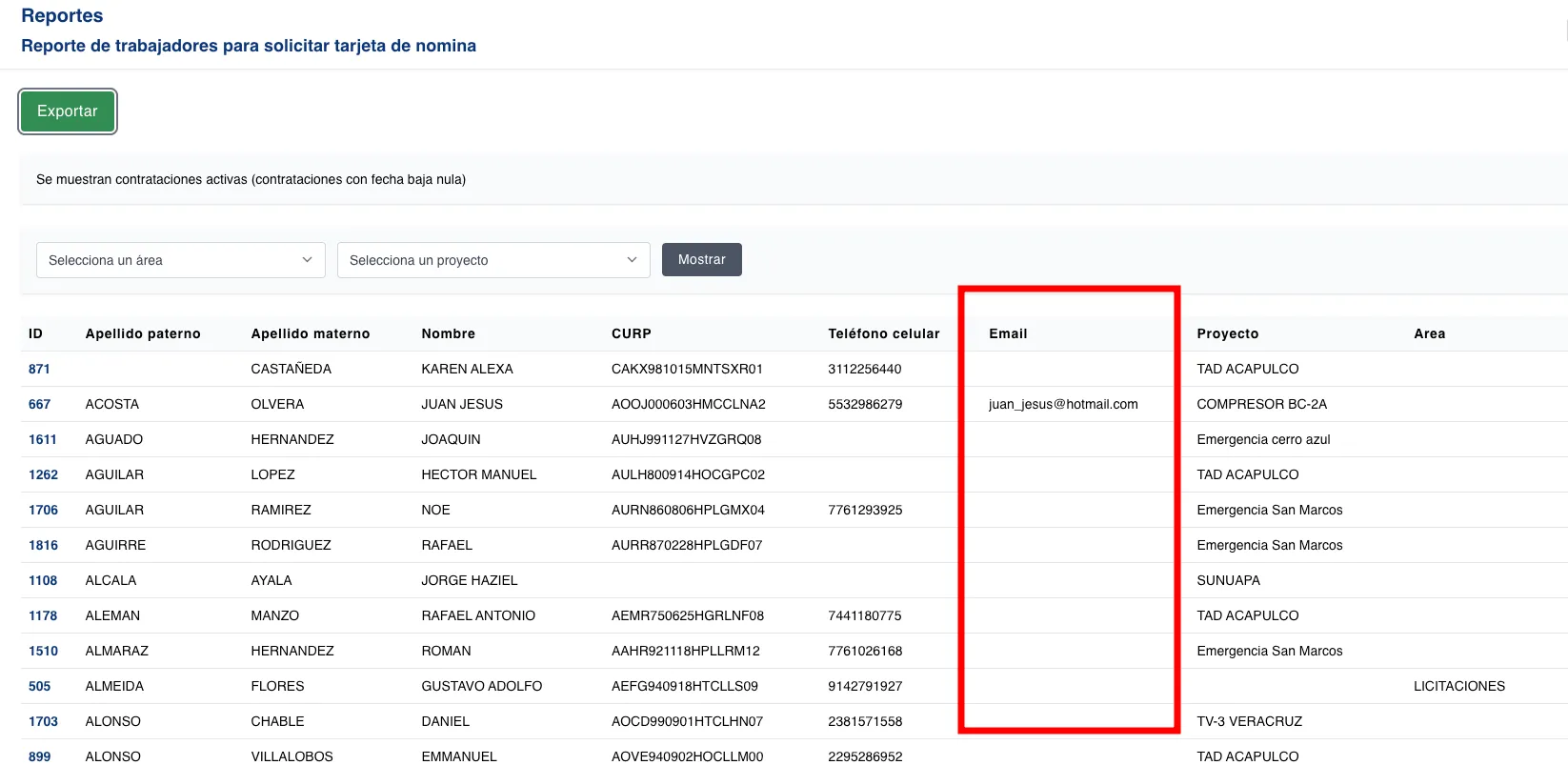Open worker ID 1611 link
The image size is (1568, 765).
click(x=43, y=439)
